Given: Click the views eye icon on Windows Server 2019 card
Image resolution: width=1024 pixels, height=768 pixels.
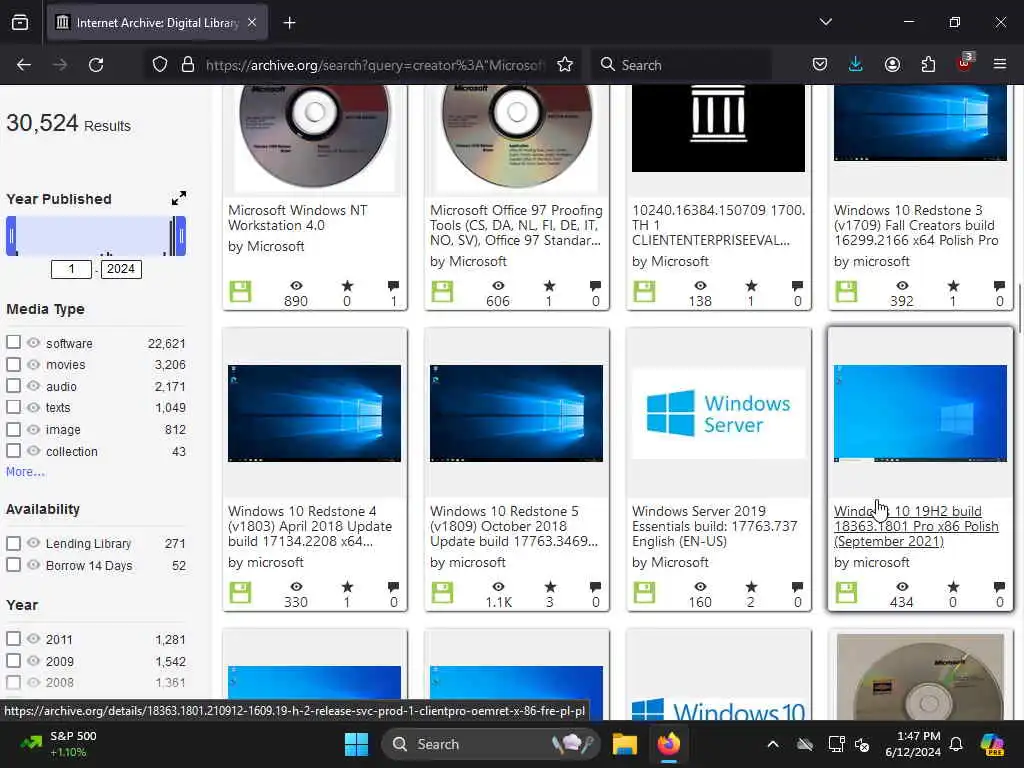Looking at the screenshot, I should click(700, 586).
